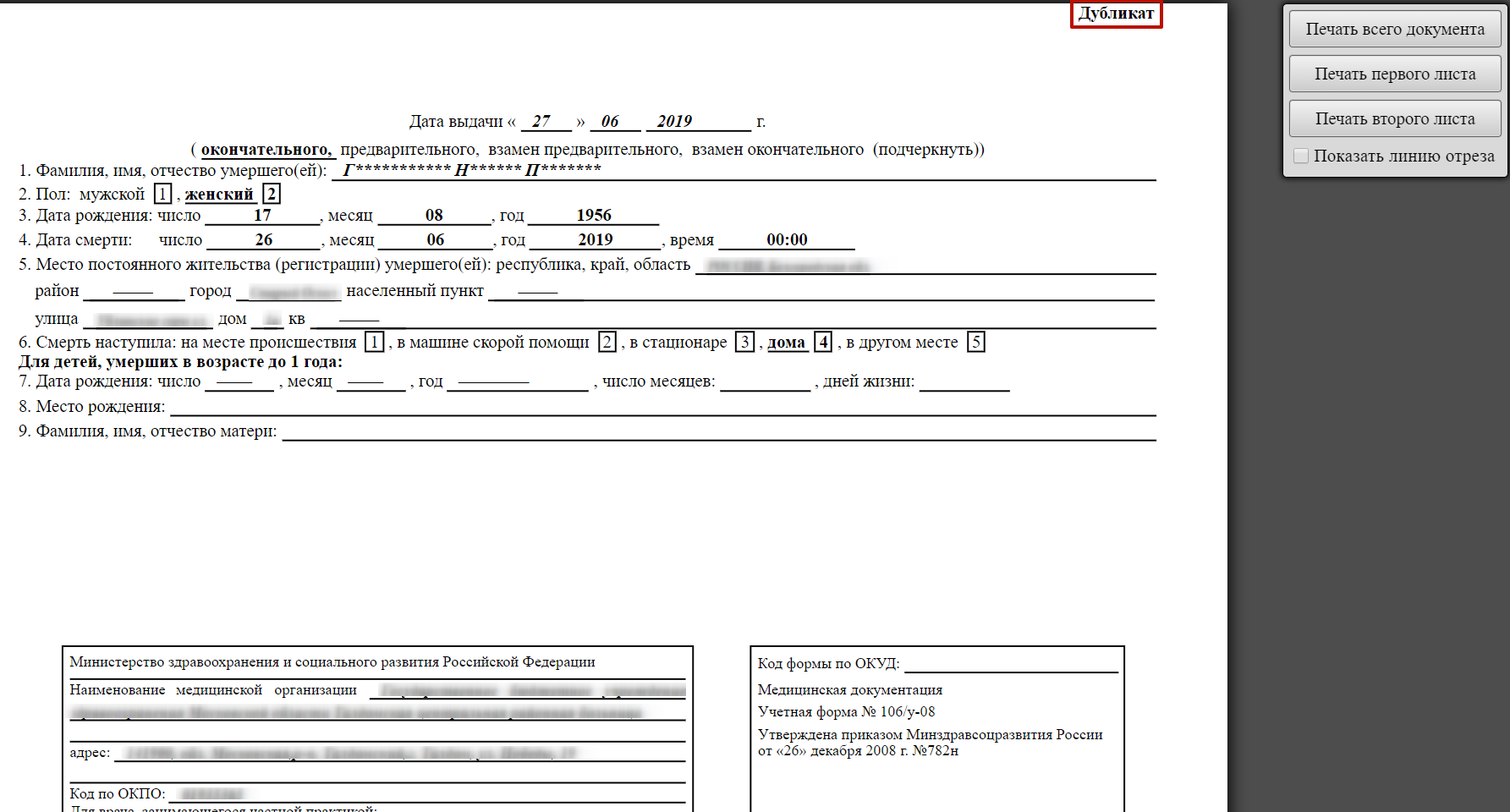Select box 3 'в стационаре'
The height and width of the screenshot is (812, 1510).
tap(744, 342)
